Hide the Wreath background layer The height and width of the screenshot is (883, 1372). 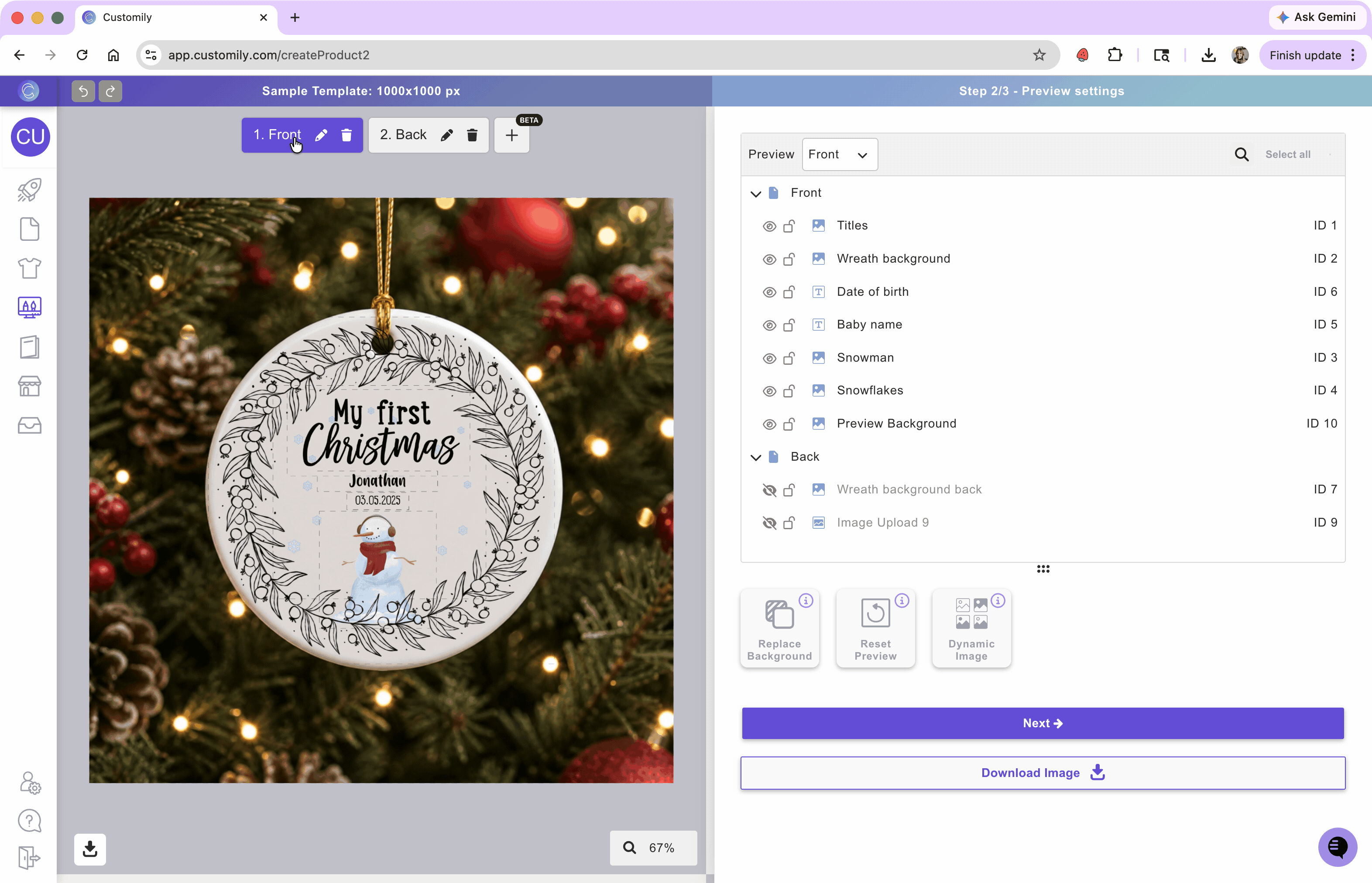click(769, 259)
